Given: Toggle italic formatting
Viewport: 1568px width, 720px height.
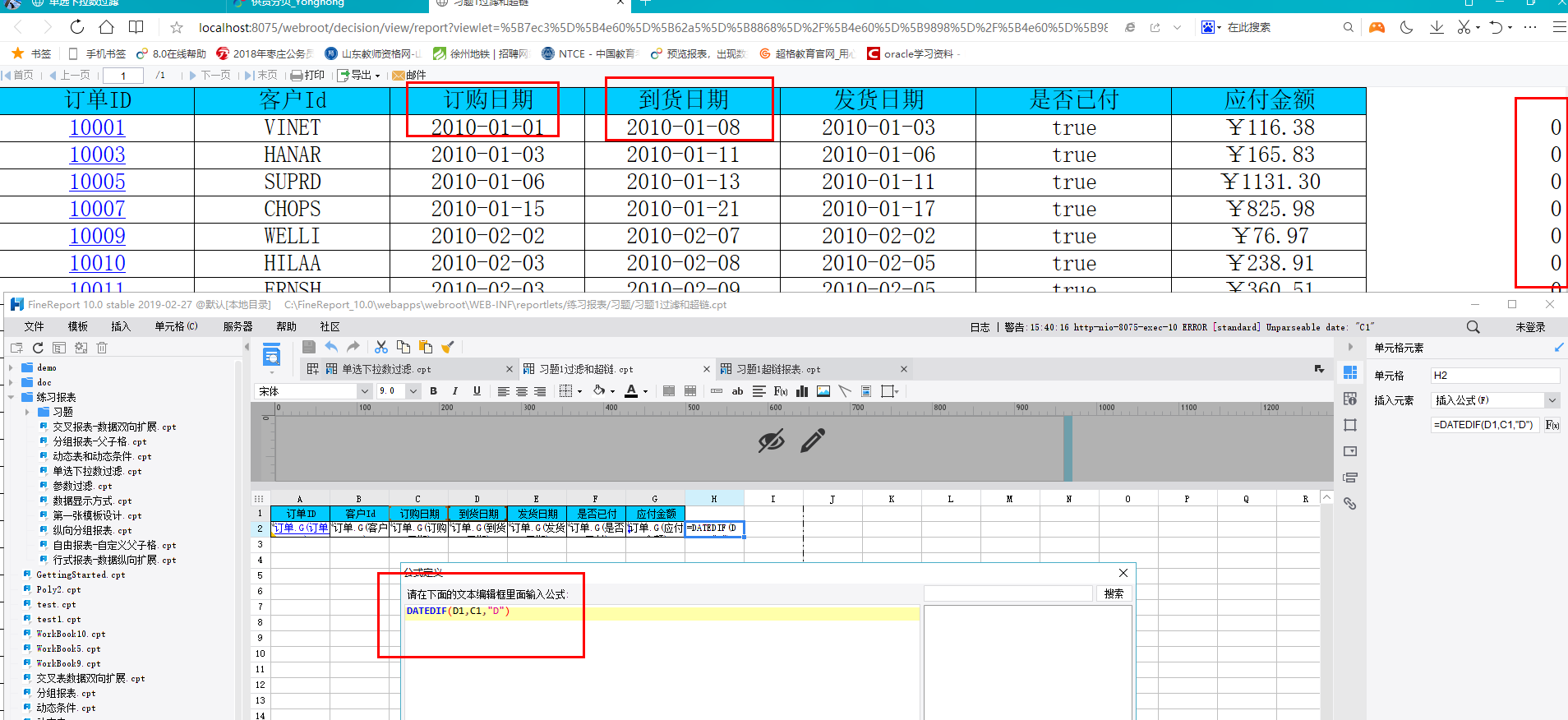Looking at the screenshot, I should point(455,391).
